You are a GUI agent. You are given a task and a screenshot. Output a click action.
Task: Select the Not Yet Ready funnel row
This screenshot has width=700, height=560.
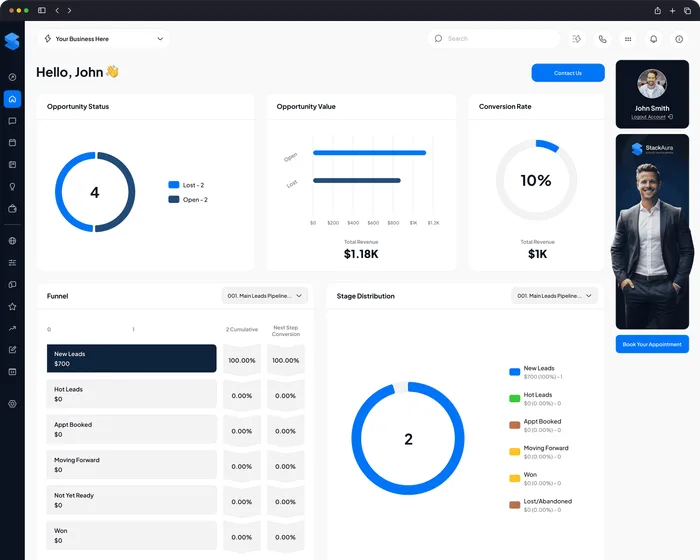click(132, 500)
